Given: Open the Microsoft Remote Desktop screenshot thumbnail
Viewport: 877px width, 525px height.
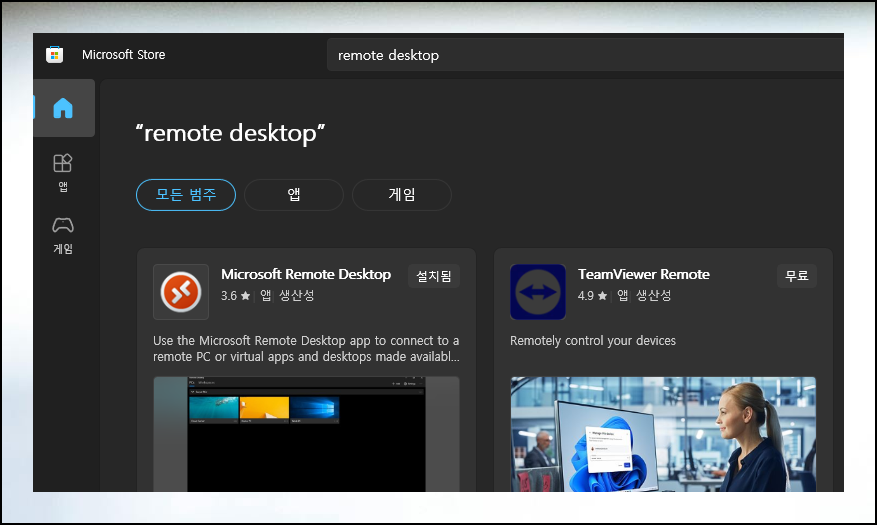Looking at the screenshot, I should (307, 434).
